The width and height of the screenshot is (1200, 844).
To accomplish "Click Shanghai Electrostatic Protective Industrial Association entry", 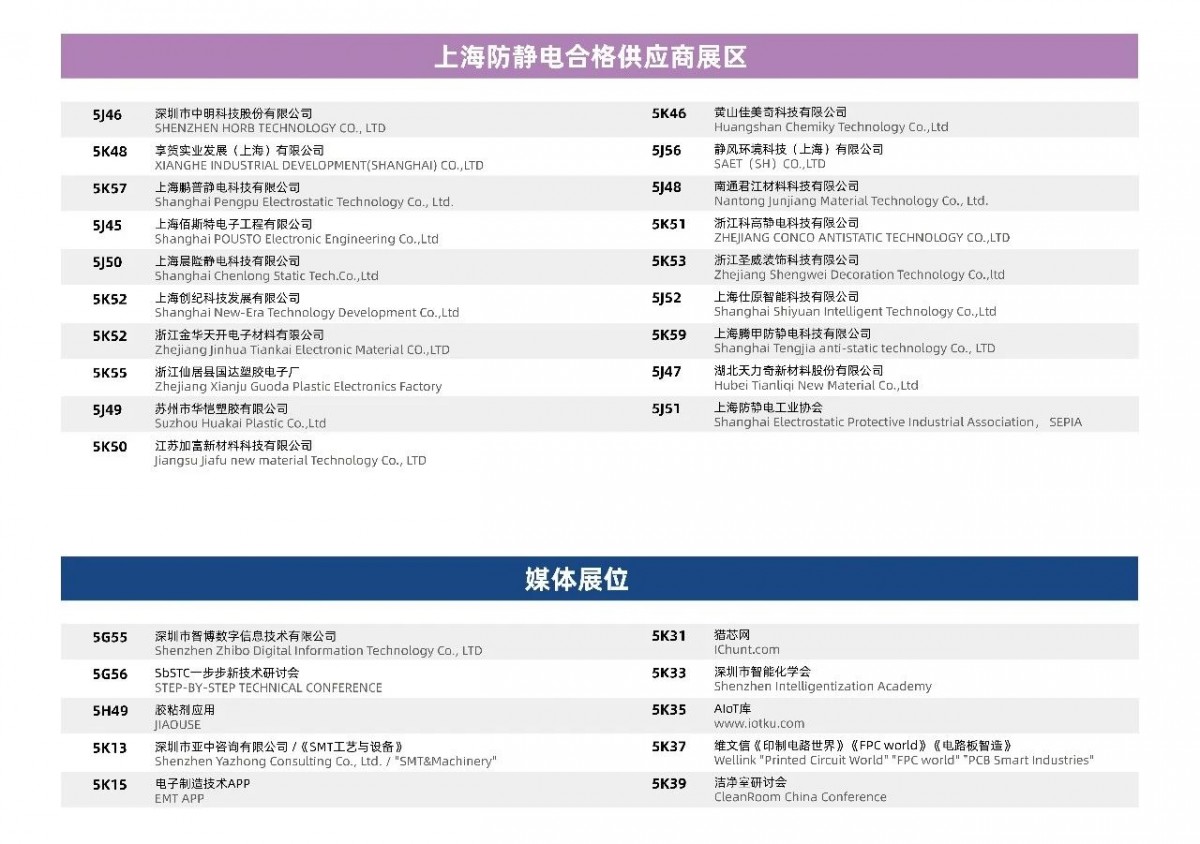I will point(897,422).
